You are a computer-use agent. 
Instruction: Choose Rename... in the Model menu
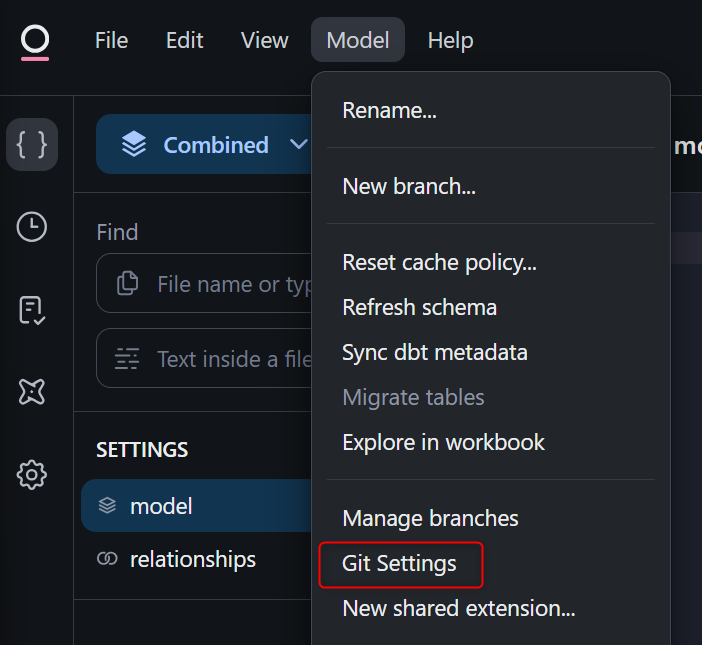tap(389, 110)
